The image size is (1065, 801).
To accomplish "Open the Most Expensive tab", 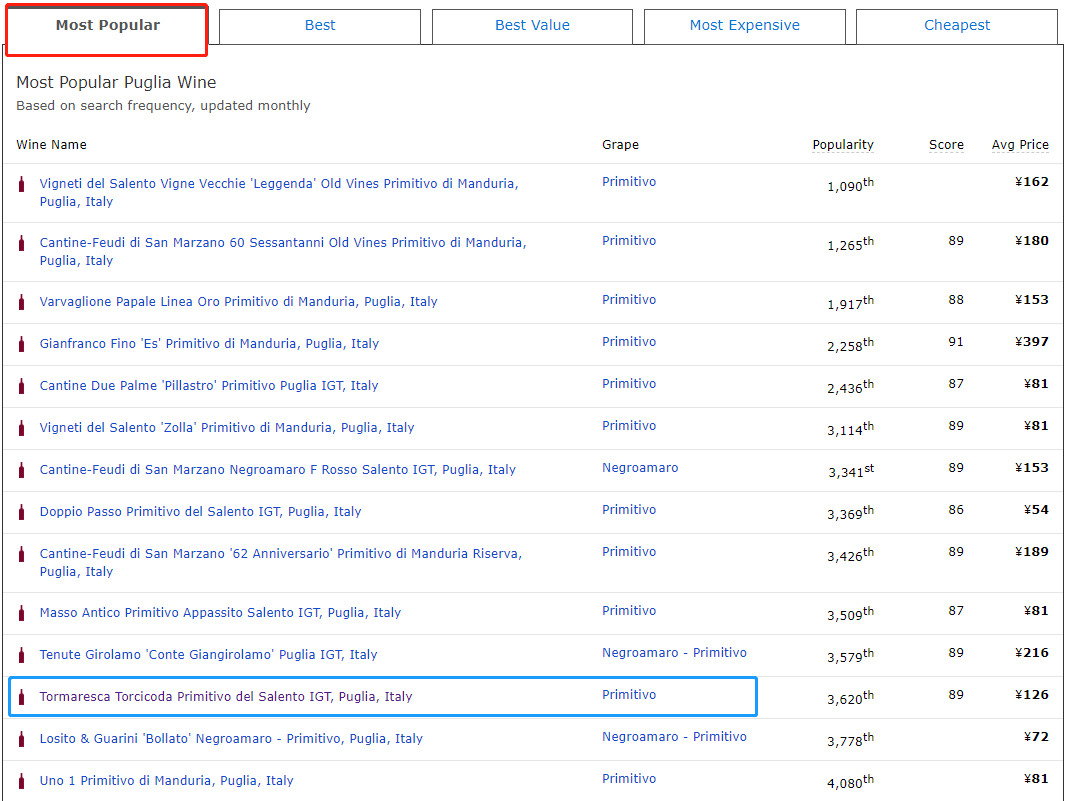I will point(744,26).
